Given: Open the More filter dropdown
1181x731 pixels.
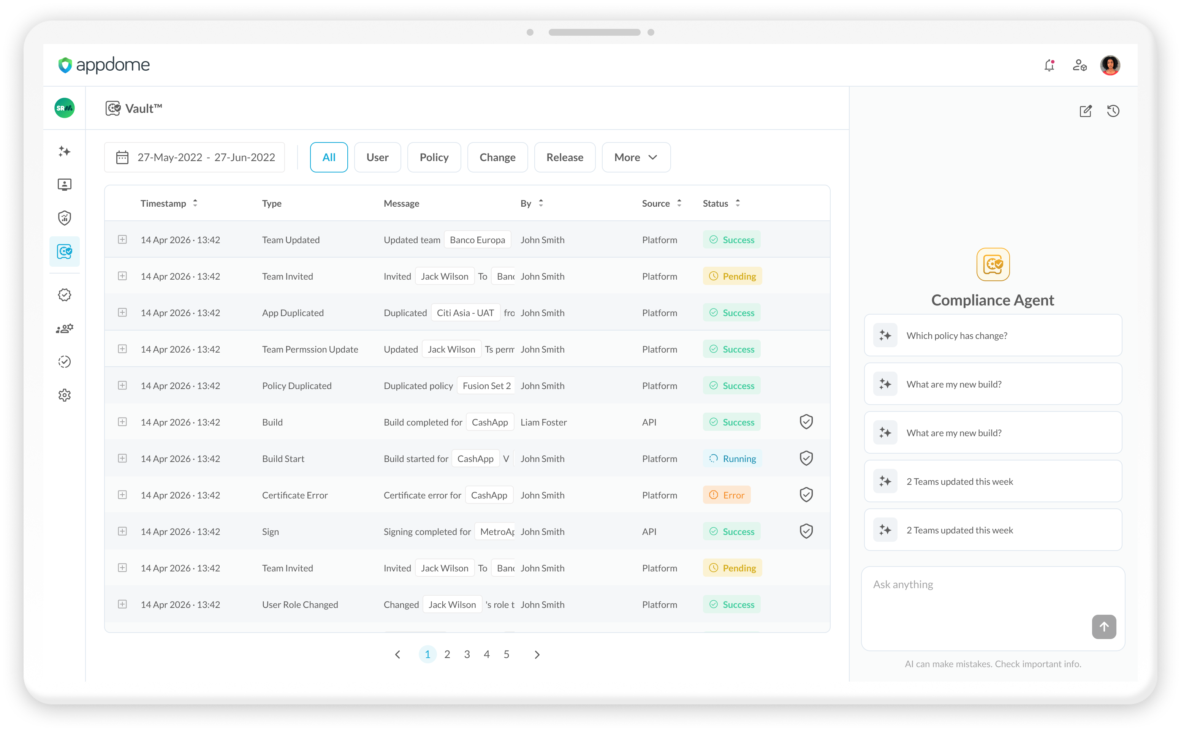Looking at the screenshot, I should (x=636, y=157).
